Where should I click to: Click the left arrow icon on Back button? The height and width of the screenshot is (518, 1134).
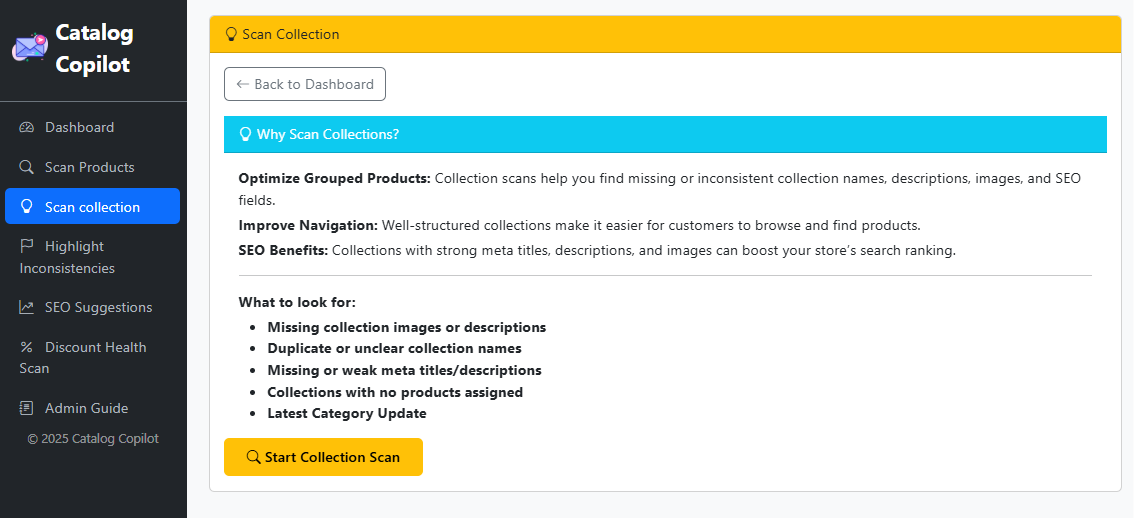242,84
